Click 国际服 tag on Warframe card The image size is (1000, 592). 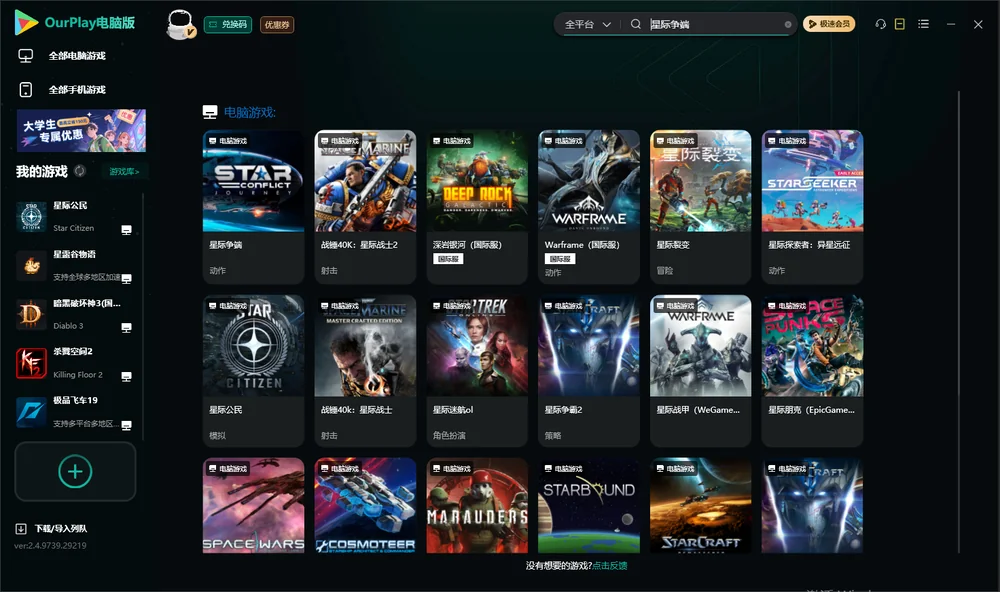coord(560,259)
